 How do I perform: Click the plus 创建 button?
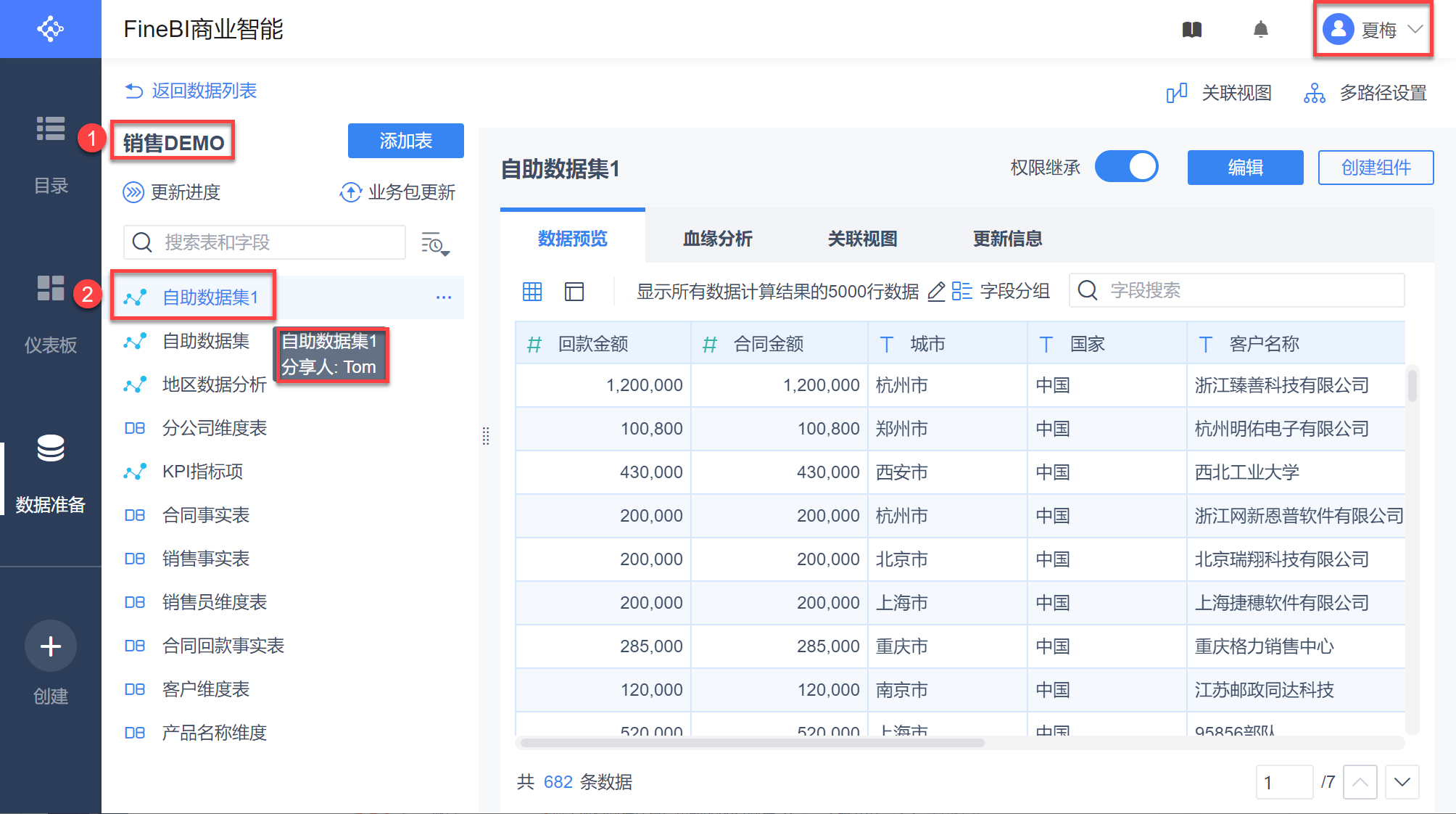pos(51,646)
